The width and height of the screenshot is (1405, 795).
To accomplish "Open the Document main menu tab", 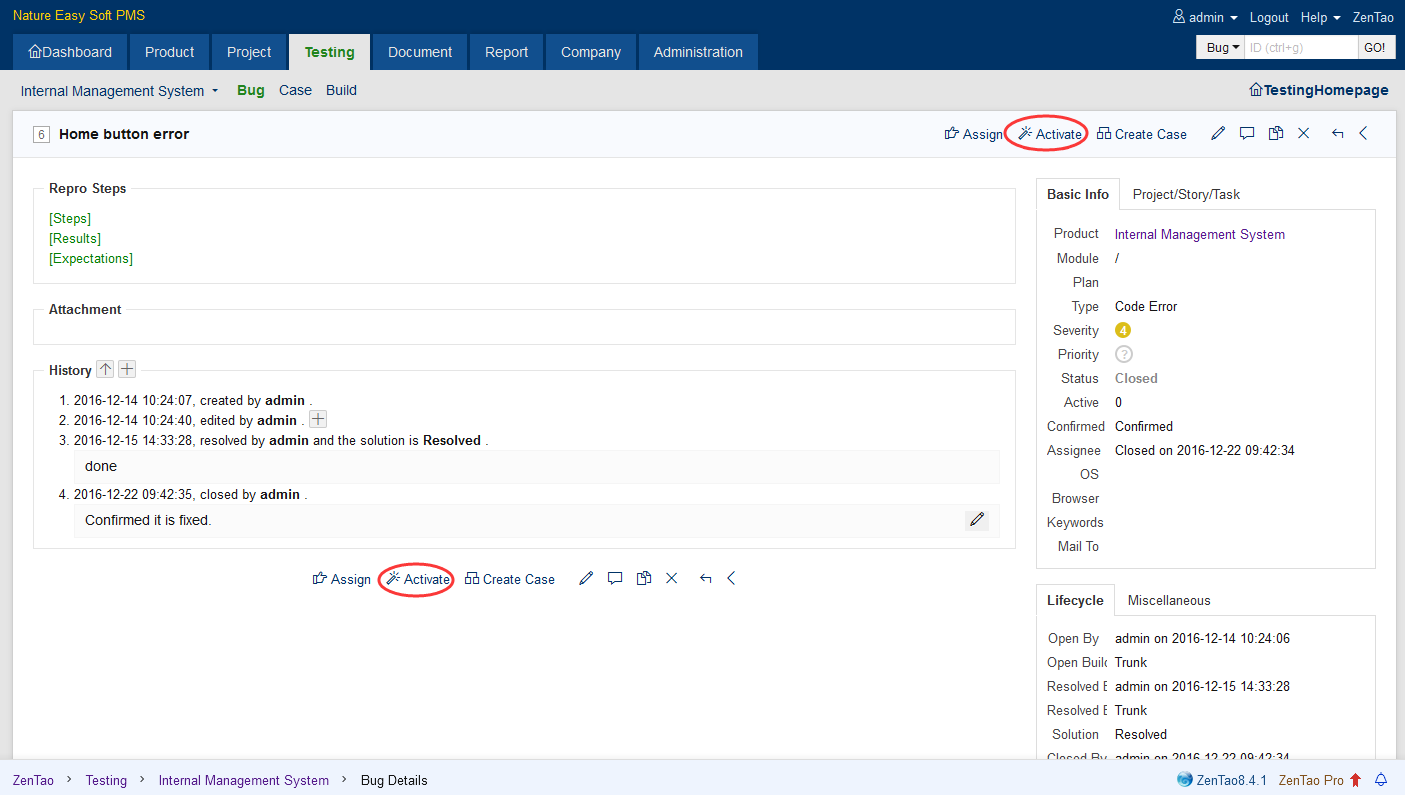I will pyautogui.click(x=420, y=52).
